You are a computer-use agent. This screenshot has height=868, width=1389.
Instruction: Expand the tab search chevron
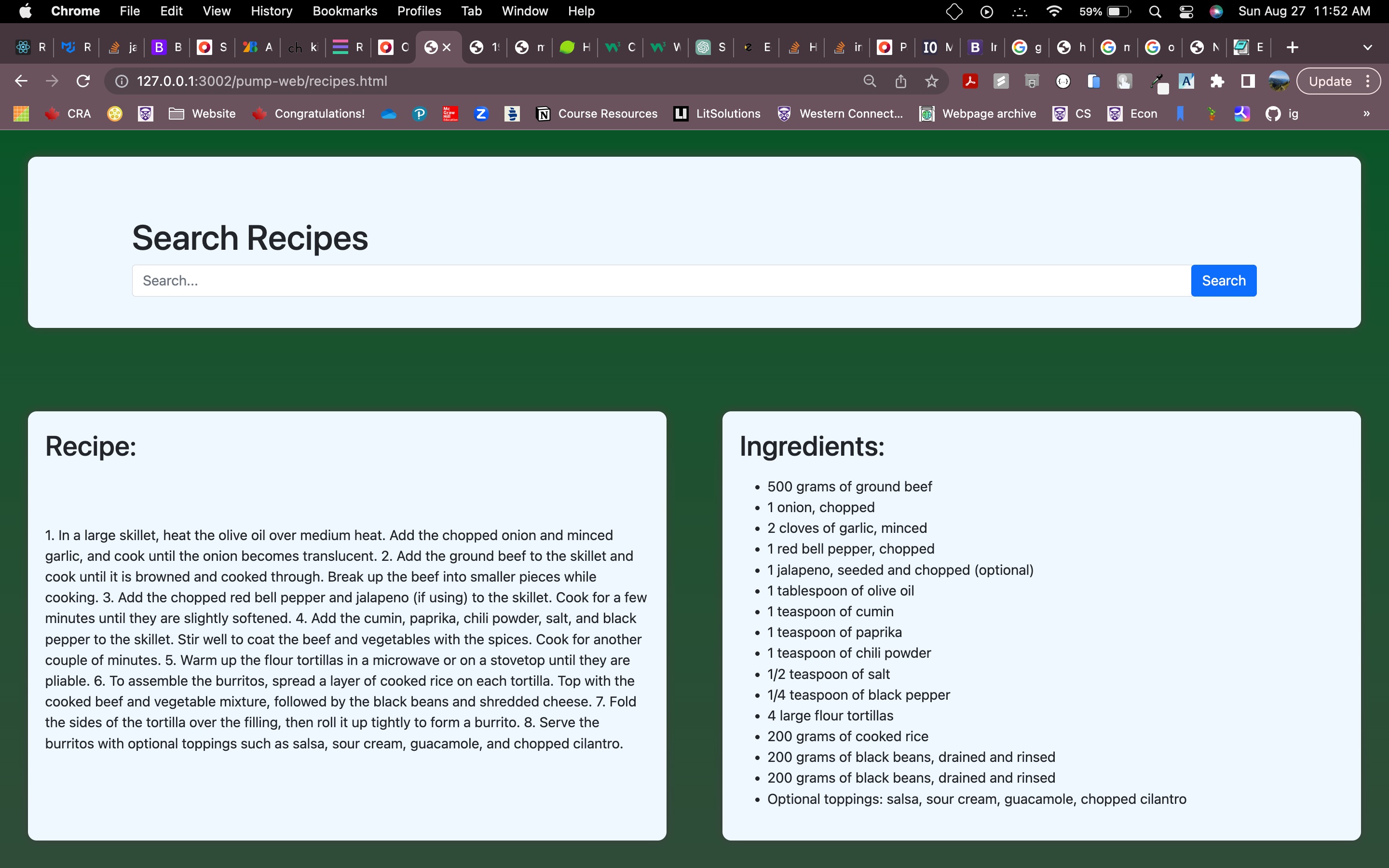[x=1367, y=47]
